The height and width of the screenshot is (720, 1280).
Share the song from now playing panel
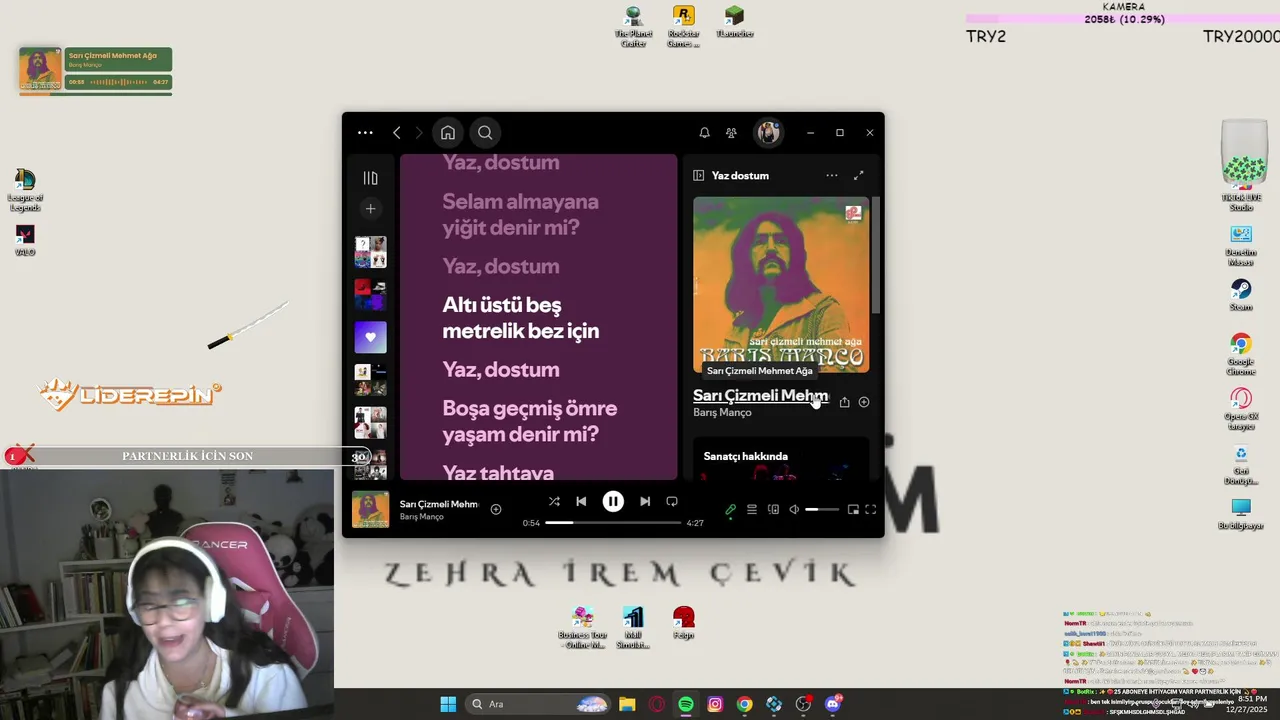pyautogui.click(x=844, y=402)
